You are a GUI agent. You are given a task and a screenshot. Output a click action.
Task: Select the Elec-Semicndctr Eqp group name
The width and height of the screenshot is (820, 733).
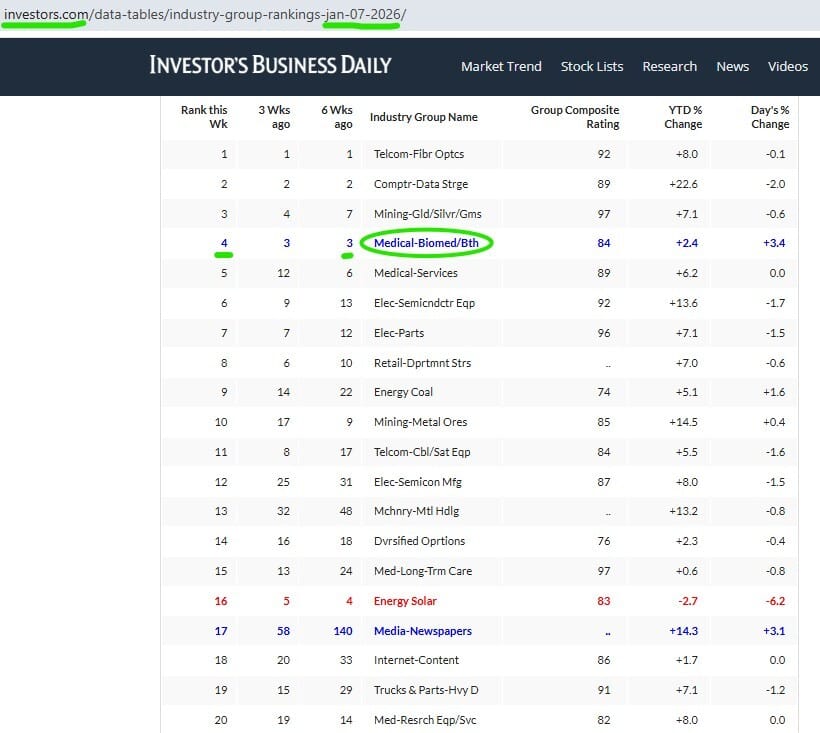(x=424, y=303)
